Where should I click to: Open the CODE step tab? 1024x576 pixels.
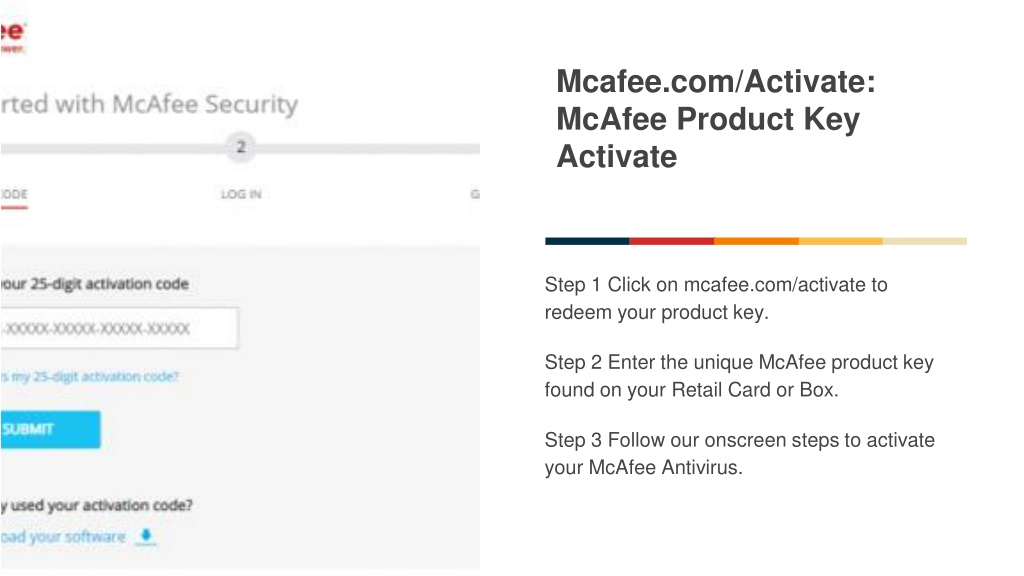pyautogui.click(x=14, y=195)
